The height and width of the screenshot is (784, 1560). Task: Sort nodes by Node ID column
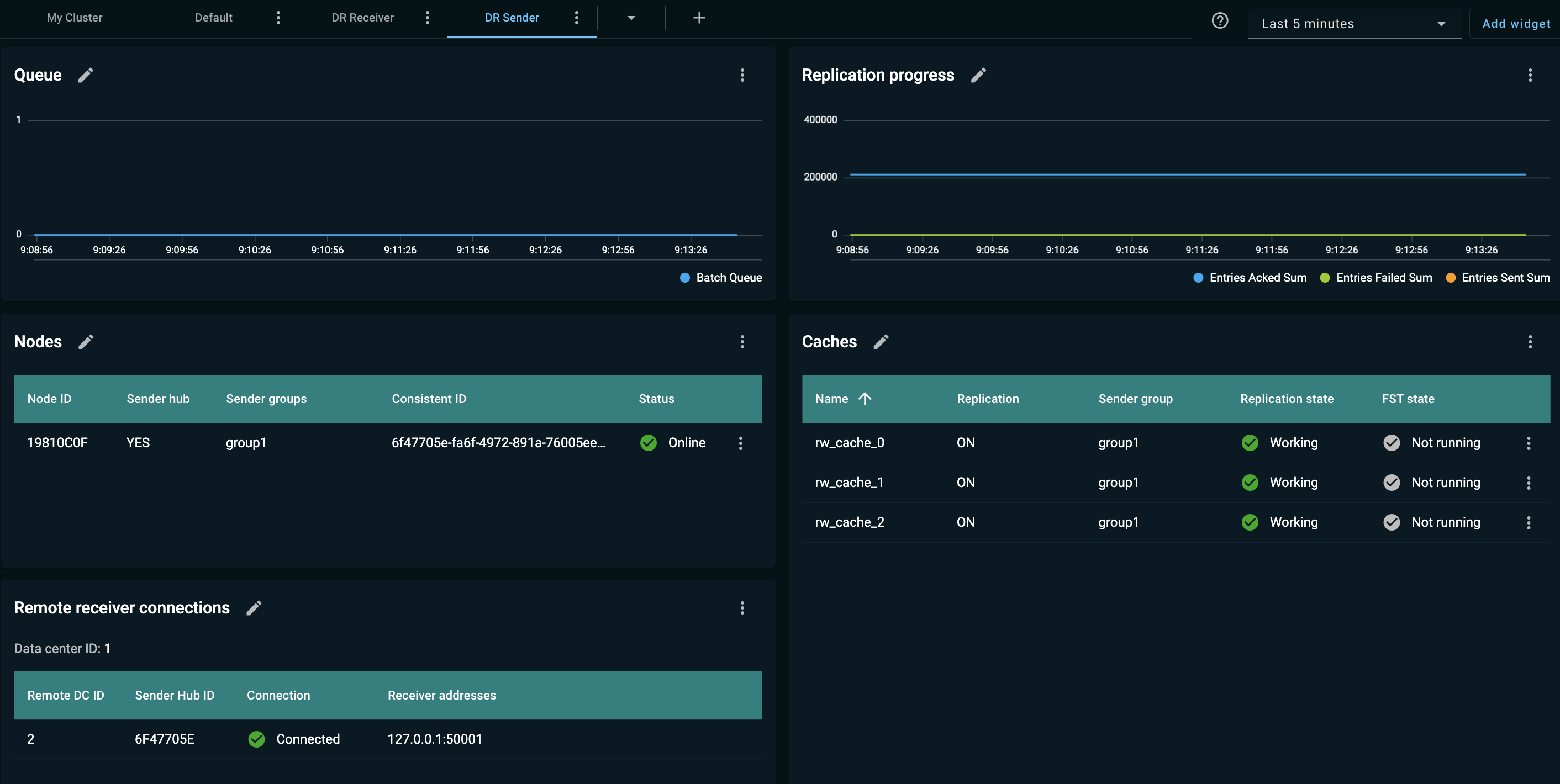click(49, 399)
